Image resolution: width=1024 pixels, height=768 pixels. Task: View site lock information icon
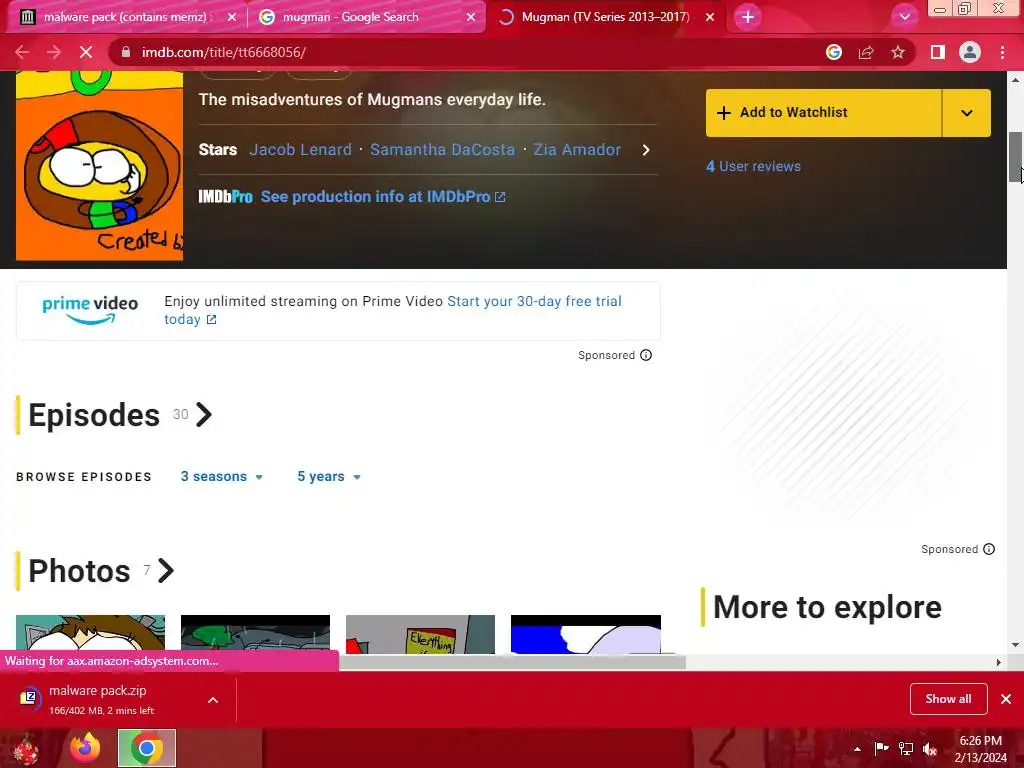[127, 52]
